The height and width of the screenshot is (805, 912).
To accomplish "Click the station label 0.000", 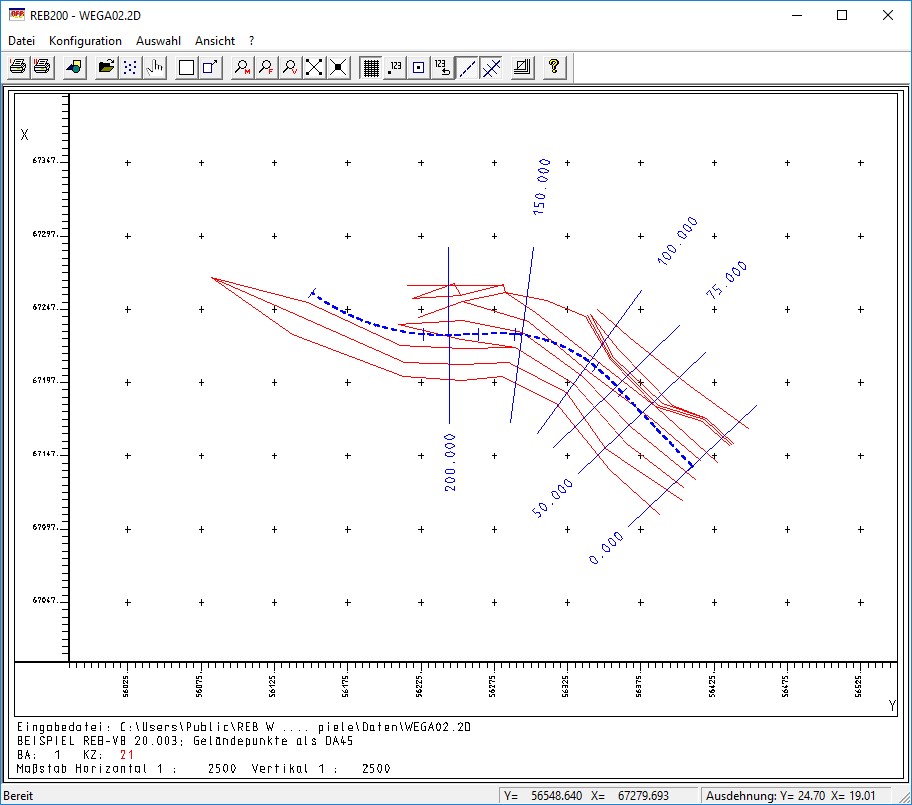I will (605, 547).
